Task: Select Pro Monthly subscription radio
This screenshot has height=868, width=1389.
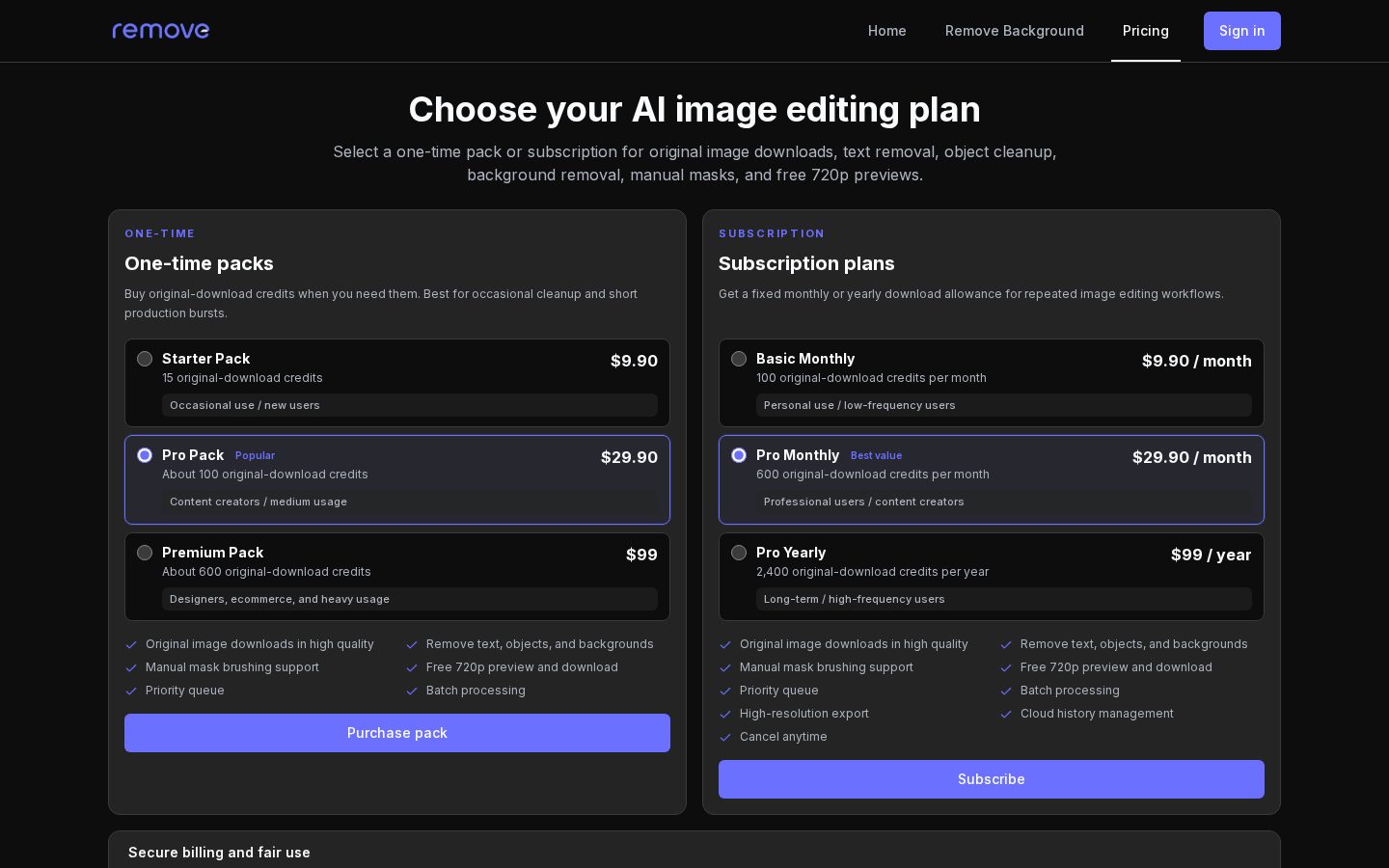Action: (739, 455)
